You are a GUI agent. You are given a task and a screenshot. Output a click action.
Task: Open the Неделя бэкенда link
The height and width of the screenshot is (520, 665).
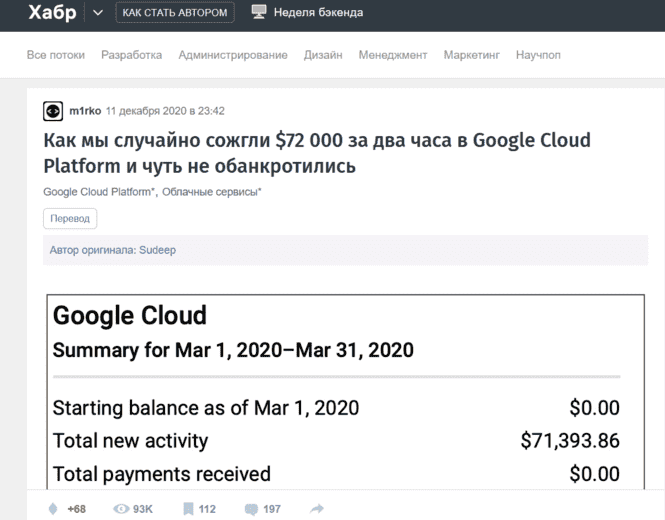click(318, 12)
